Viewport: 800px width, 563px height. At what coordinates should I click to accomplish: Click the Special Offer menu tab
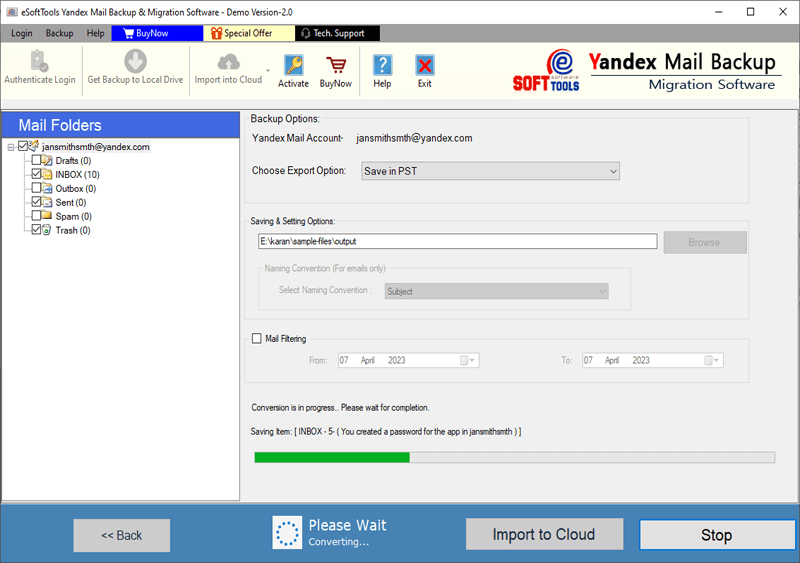coord(249,33)
